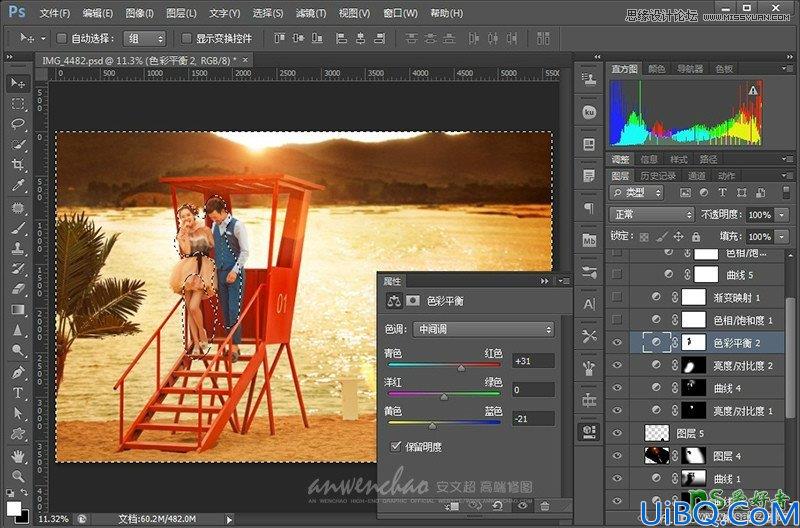The height and width of the screenshot is (528, 800).
Task: Select the Crop tool
Action: 18,164
